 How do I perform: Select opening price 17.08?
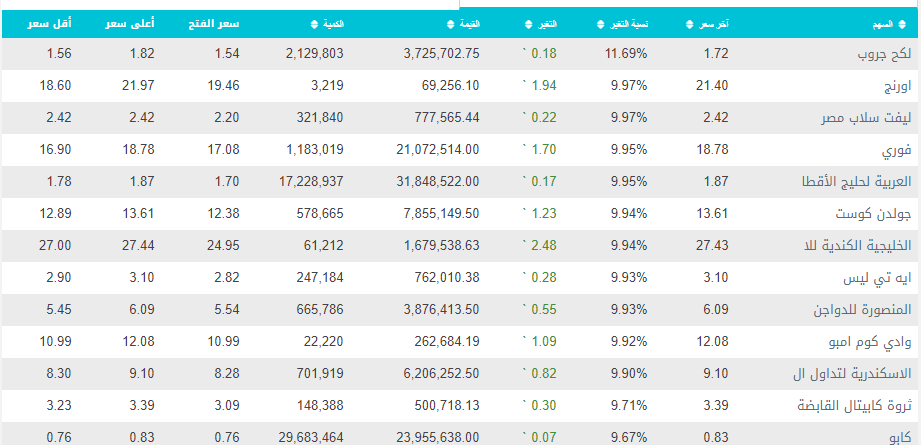click(223, 150)
